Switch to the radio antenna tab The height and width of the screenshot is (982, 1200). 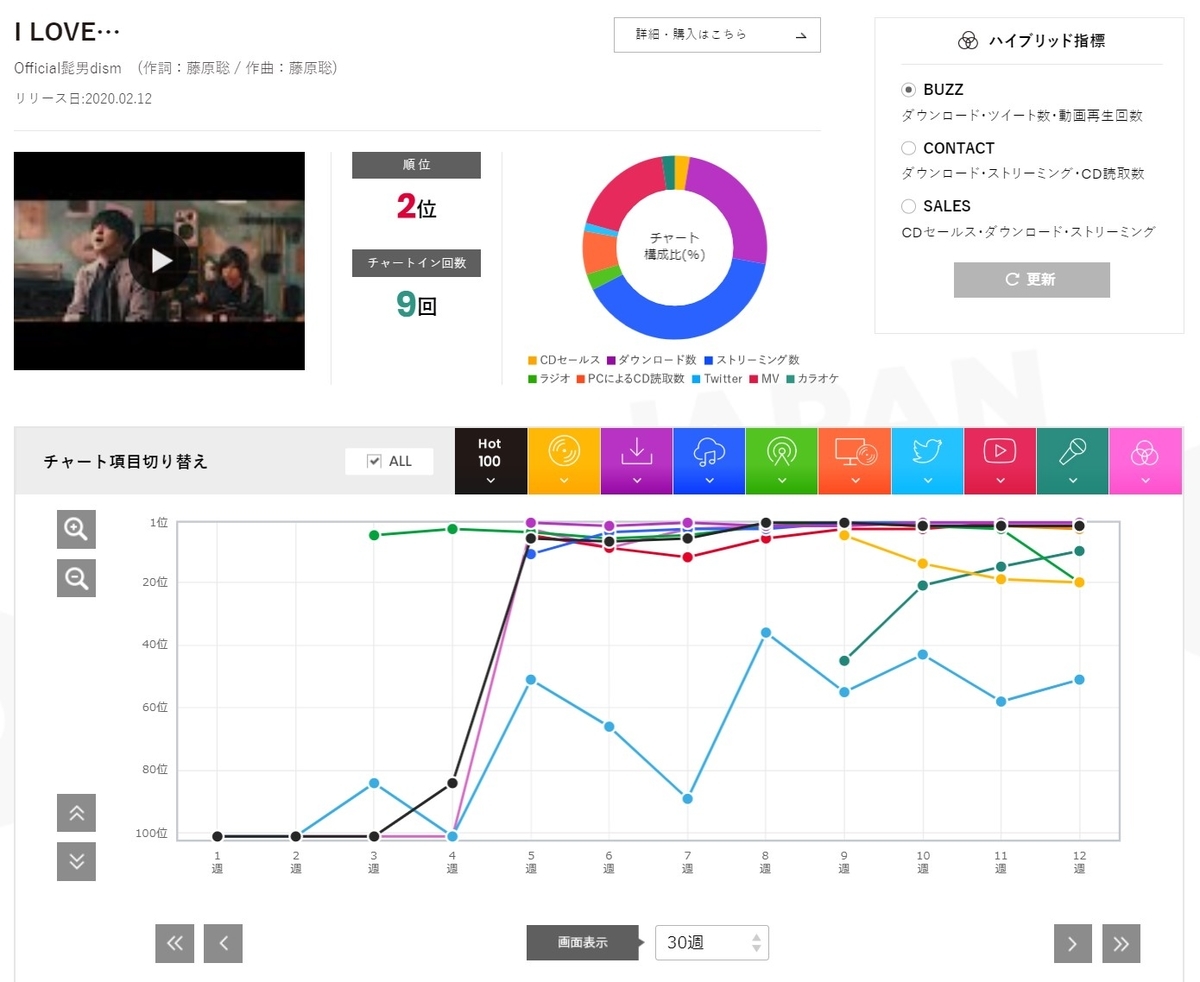pyautogui.click(x=781, y=461)
